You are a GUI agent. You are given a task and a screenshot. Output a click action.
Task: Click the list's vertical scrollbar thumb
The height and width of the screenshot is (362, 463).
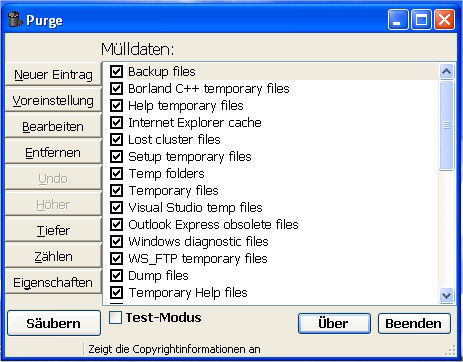tap(446, 125)
